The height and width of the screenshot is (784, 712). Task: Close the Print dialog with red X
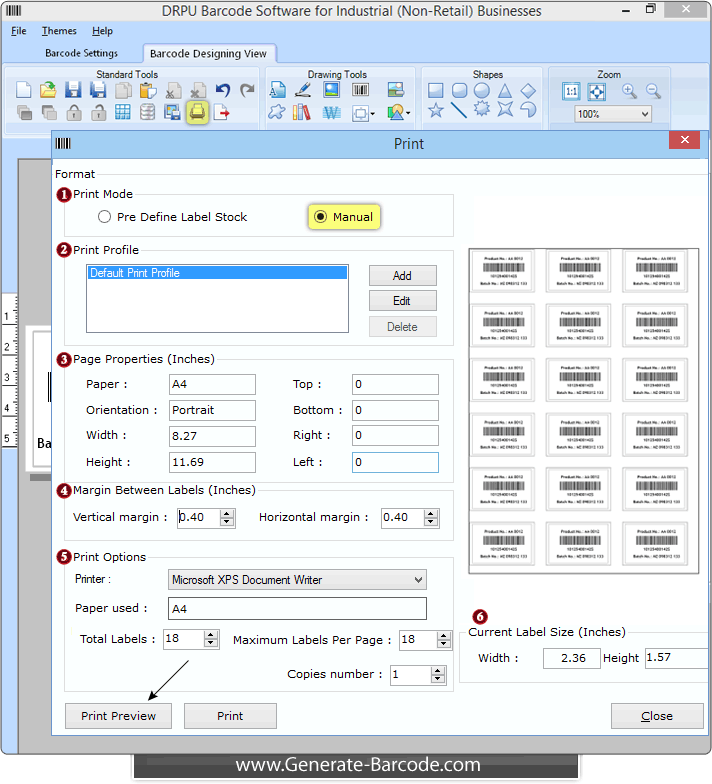[x=684, y=140]
